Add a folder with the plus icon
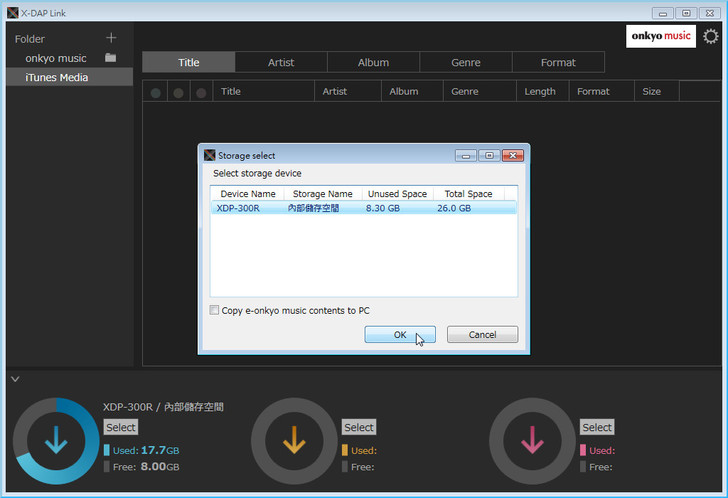 coord(111,38)
